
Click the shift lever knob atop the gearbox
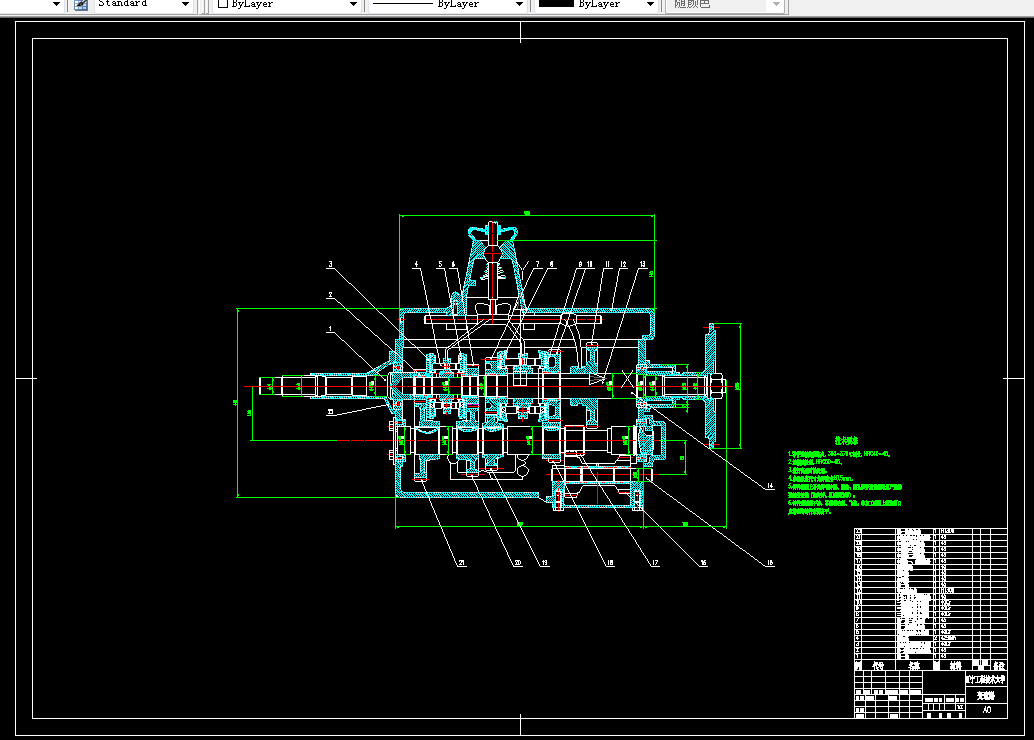tap(493, 231)
